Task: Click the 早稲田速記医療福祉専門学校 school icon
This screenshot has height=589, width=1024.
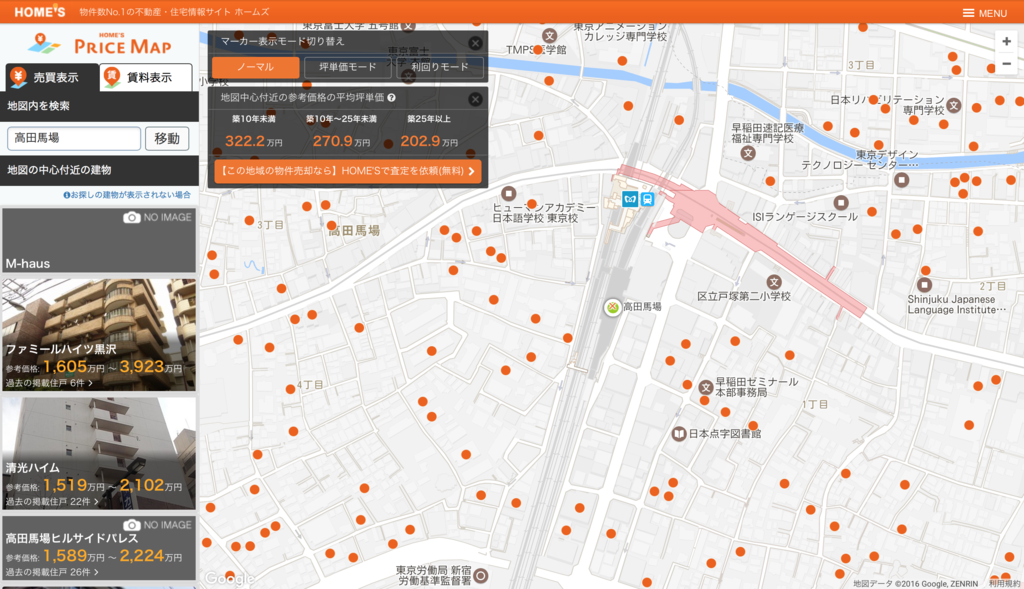Action: (x=748, y=153)
